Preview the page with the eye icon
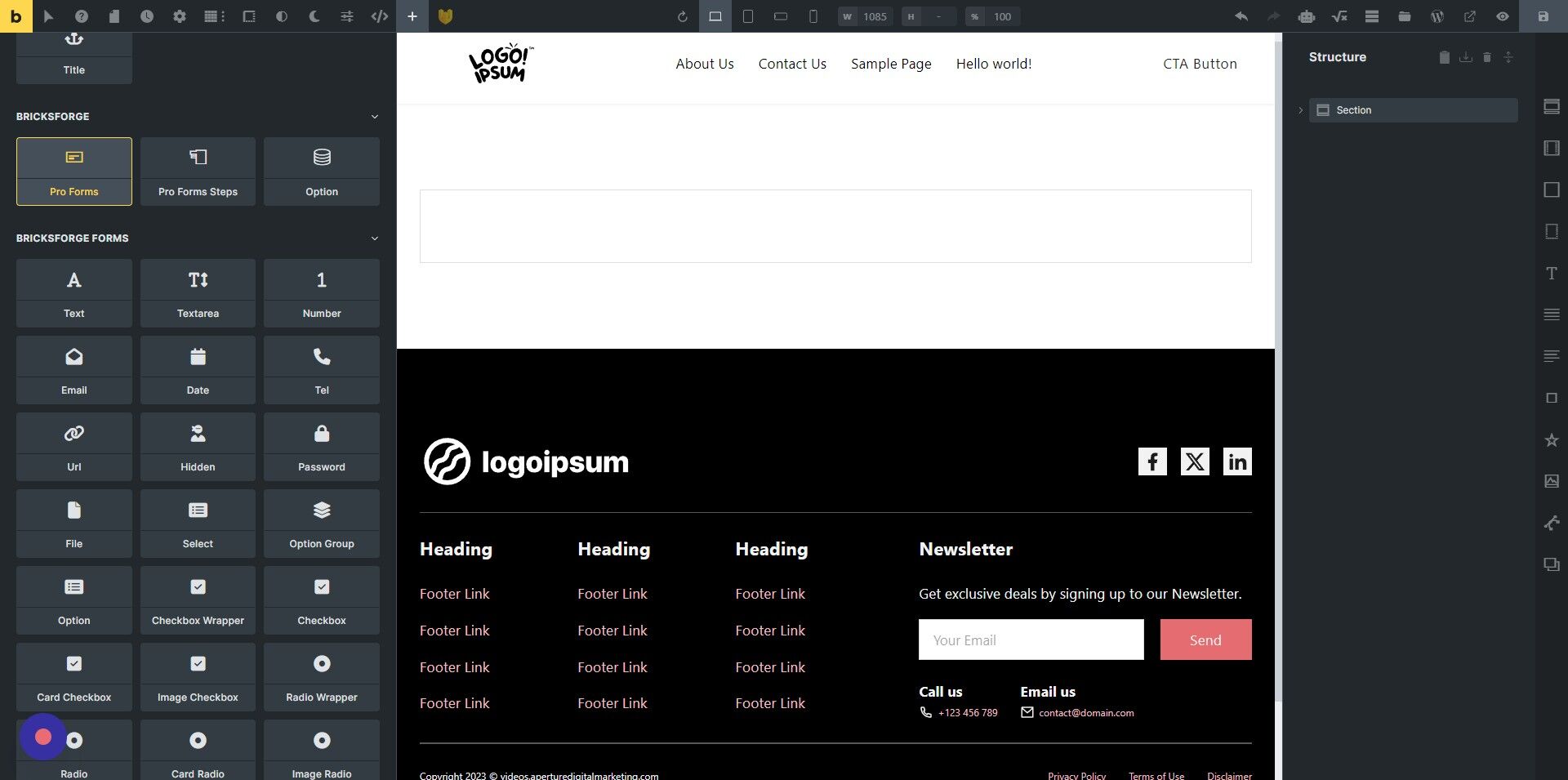Viewport: 1568px width, 780px height. [1503, 16]
